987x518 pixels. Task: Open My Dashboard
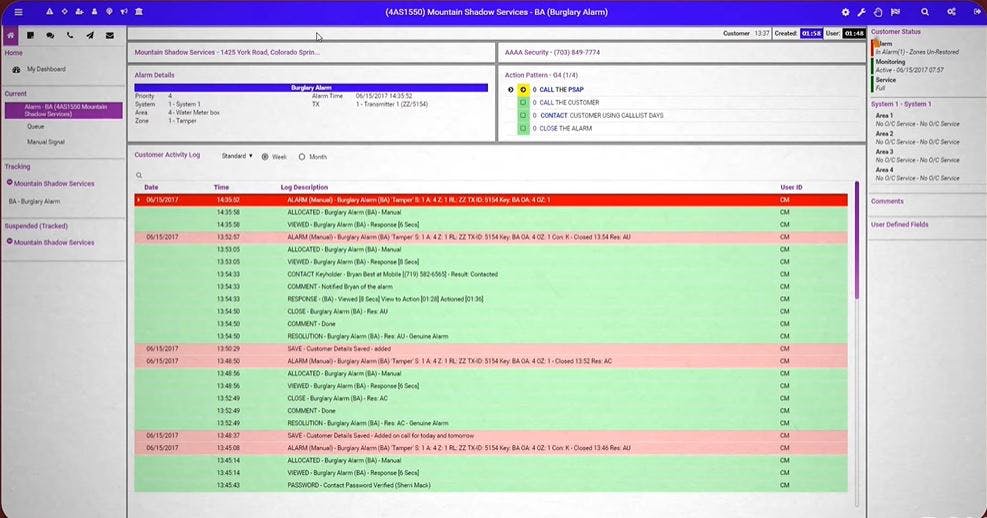(46, 69)
